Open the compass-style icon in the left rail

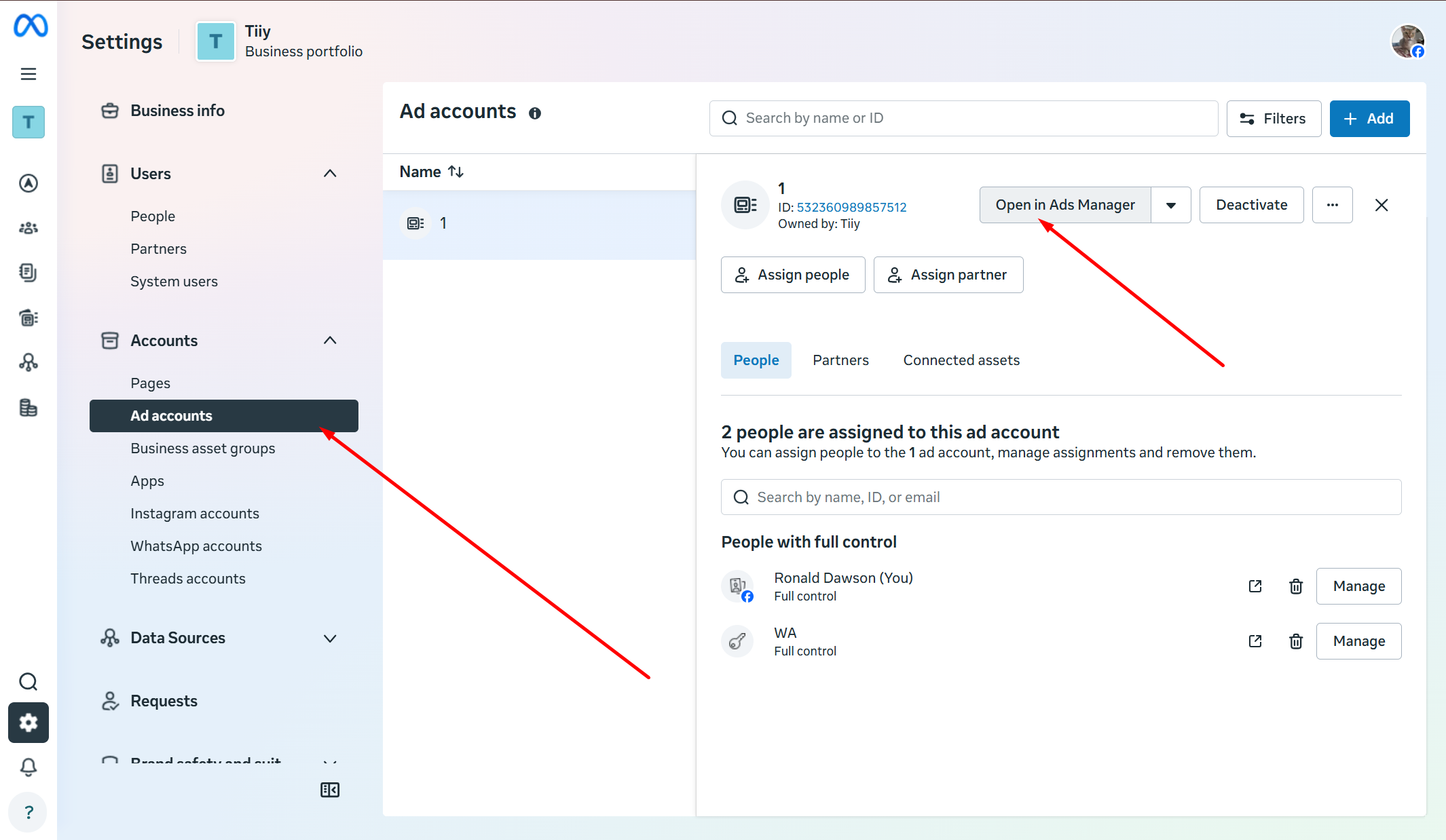tap(29, 183)
